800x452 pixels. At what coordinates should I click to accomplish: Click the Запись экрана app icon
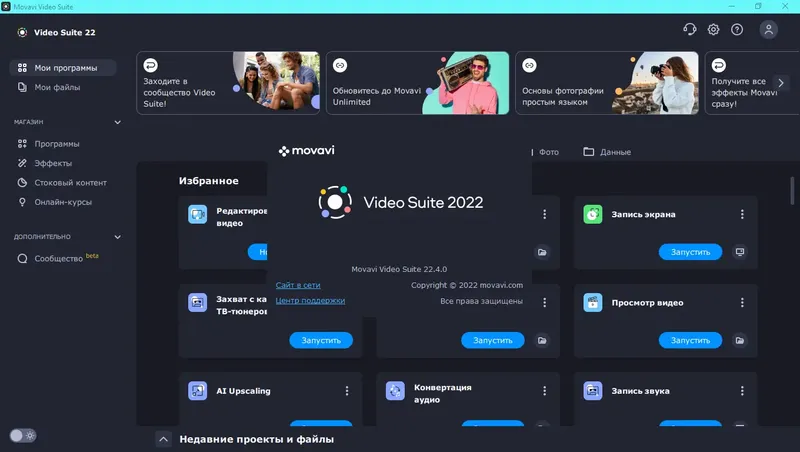pyautogui.click(x=593, y=214)
